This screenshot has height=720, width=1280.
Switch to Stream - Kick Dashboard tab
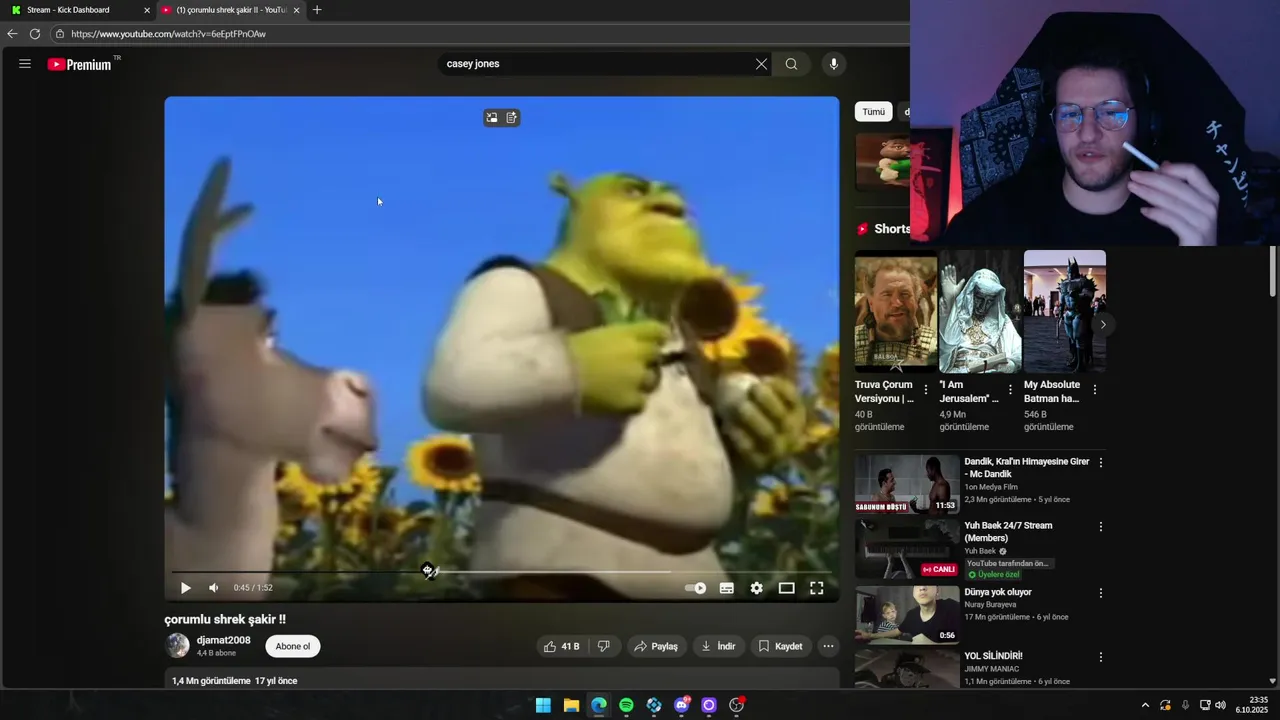(x=70, y=10)
